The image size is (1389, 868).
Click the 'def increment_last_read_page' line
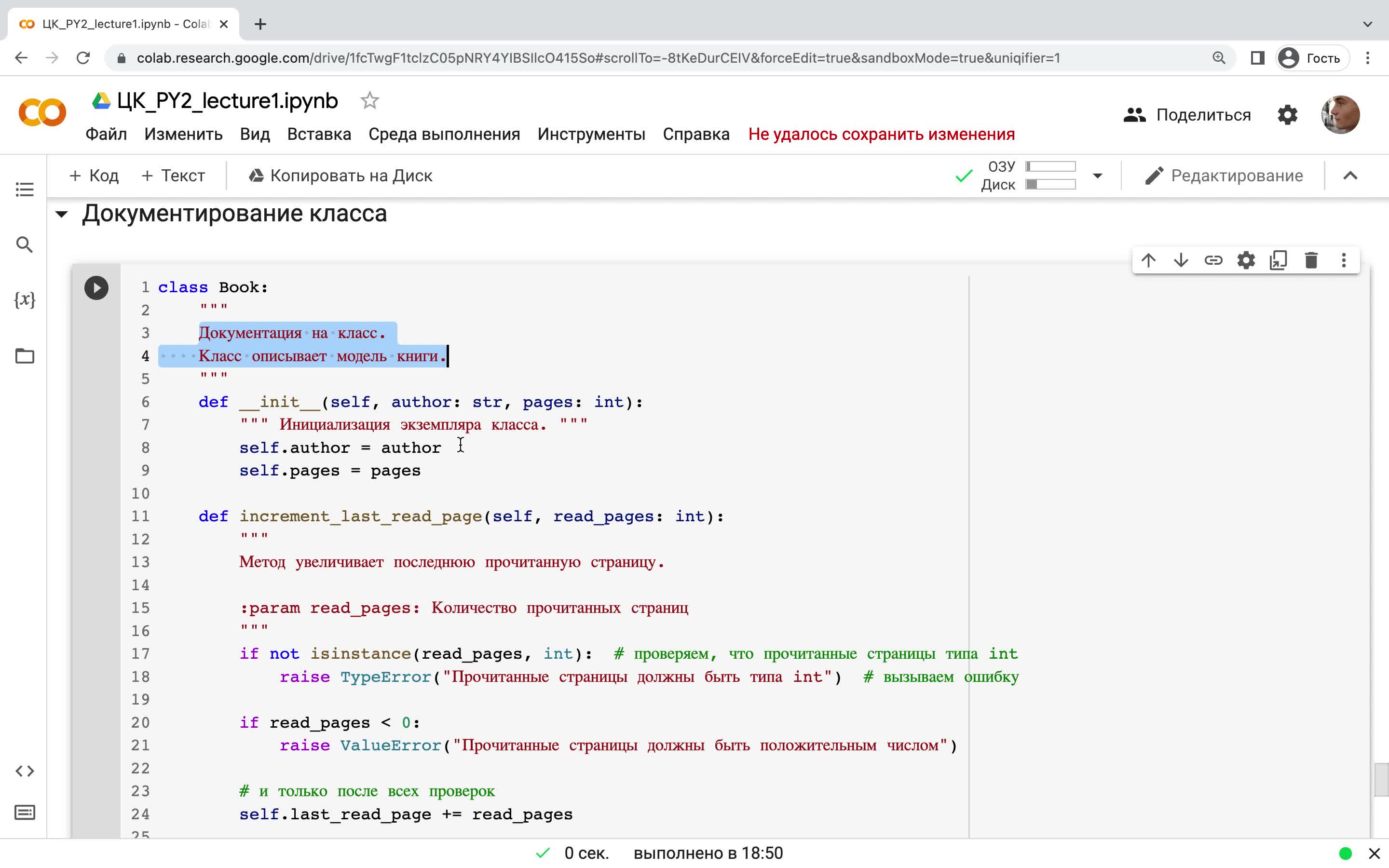(462, 516)
